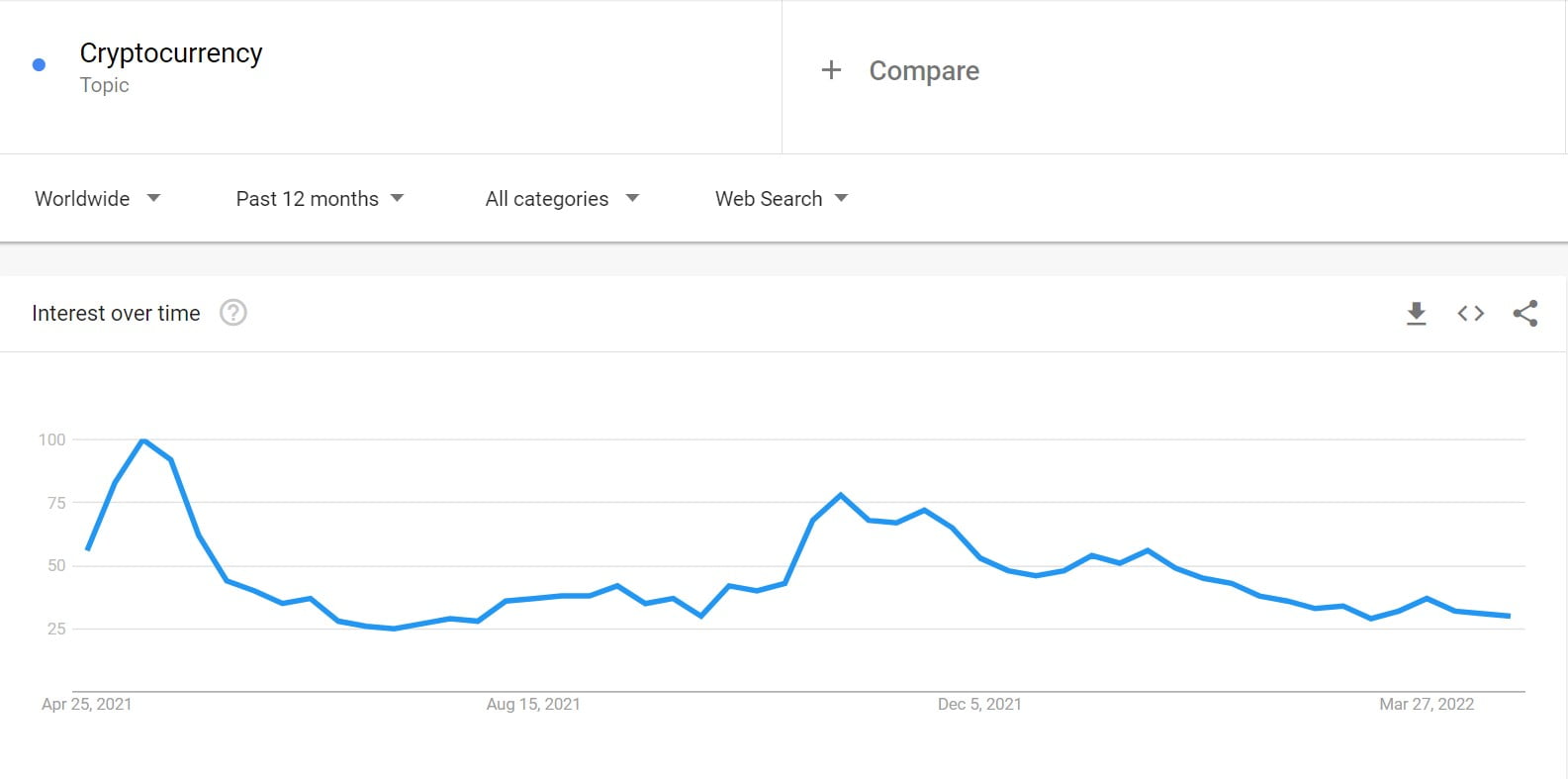Edit the Cryptocurrency search term
The height and width of the screenshot is (779, 1568).
click(x=171, y=53)
